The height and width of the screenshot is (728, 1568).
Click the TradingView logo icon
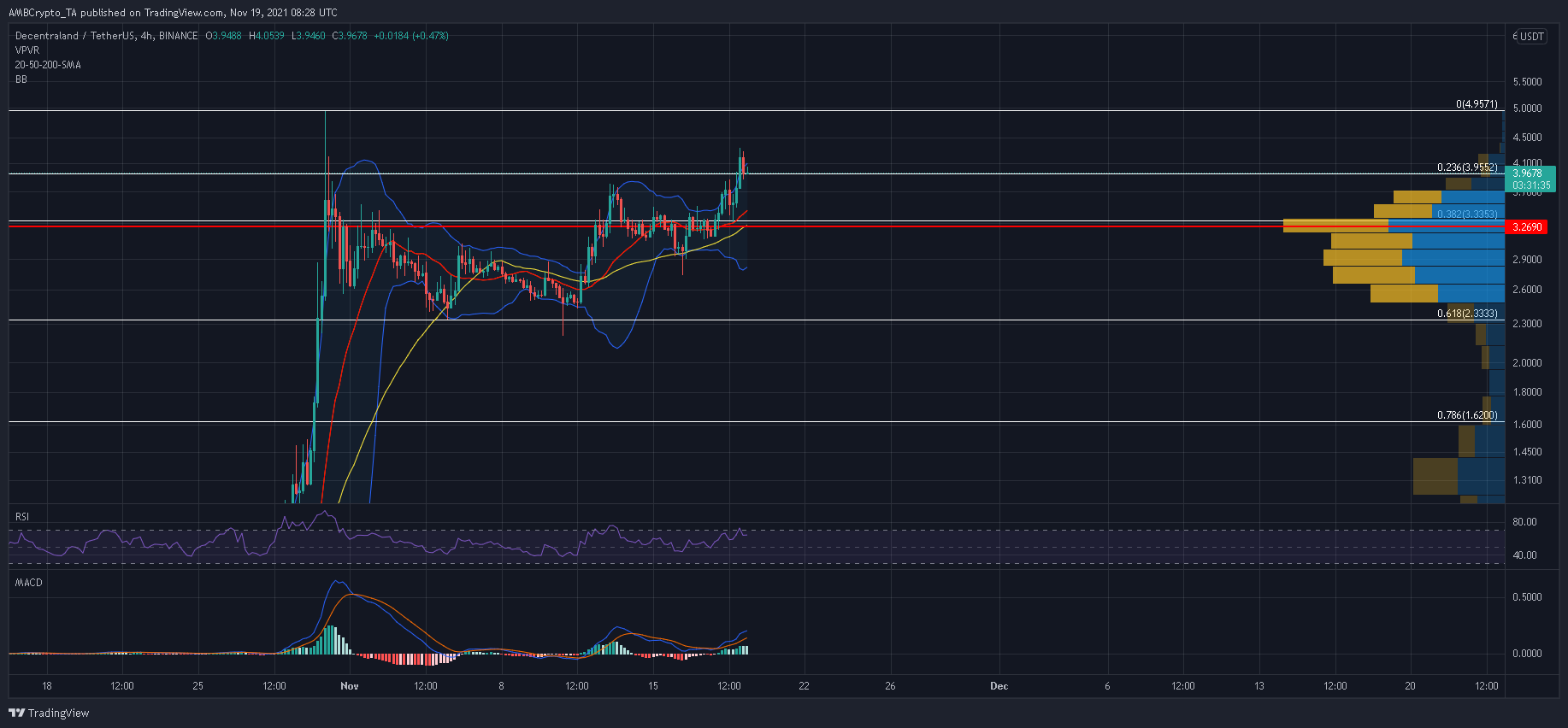pos(16,713)
